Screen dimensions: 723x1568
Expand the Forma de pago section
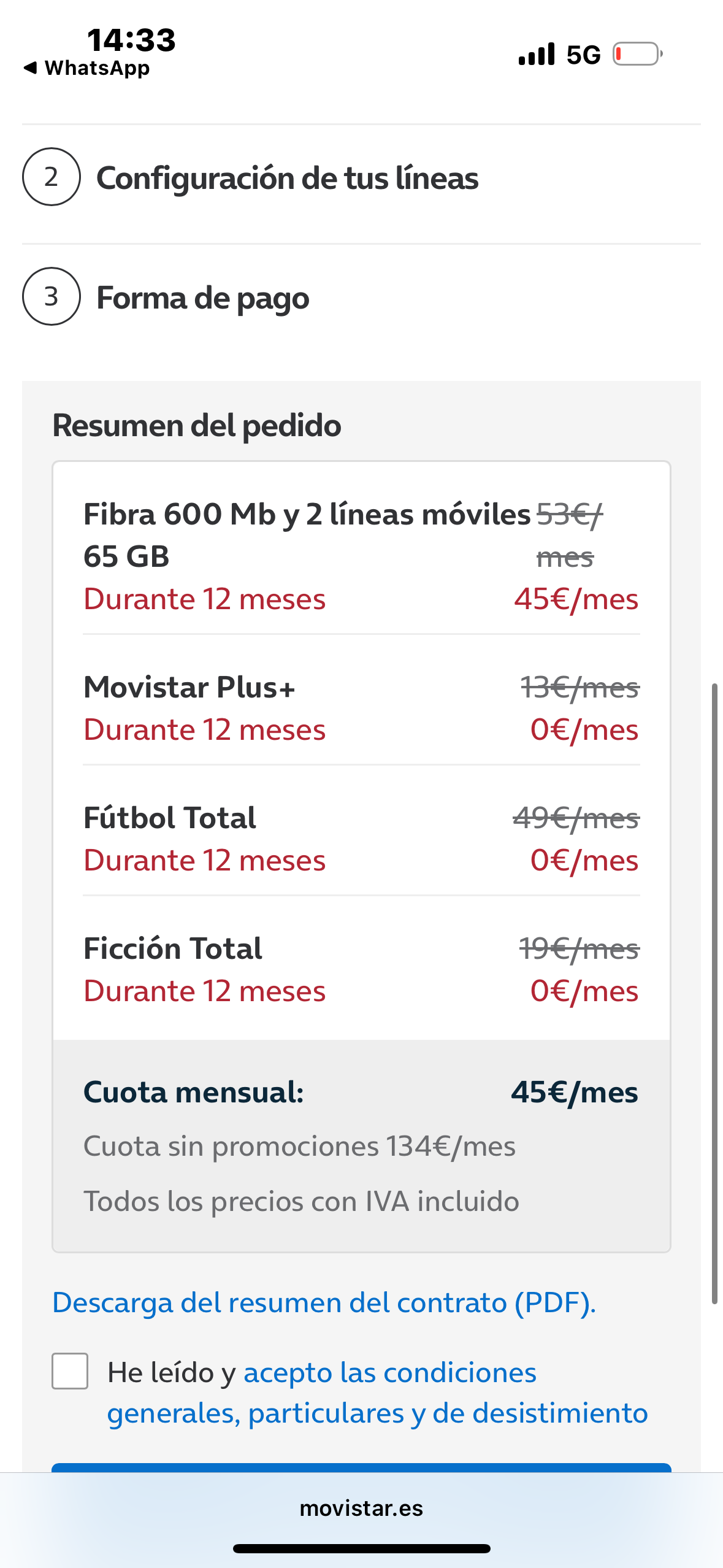(203, 298)
